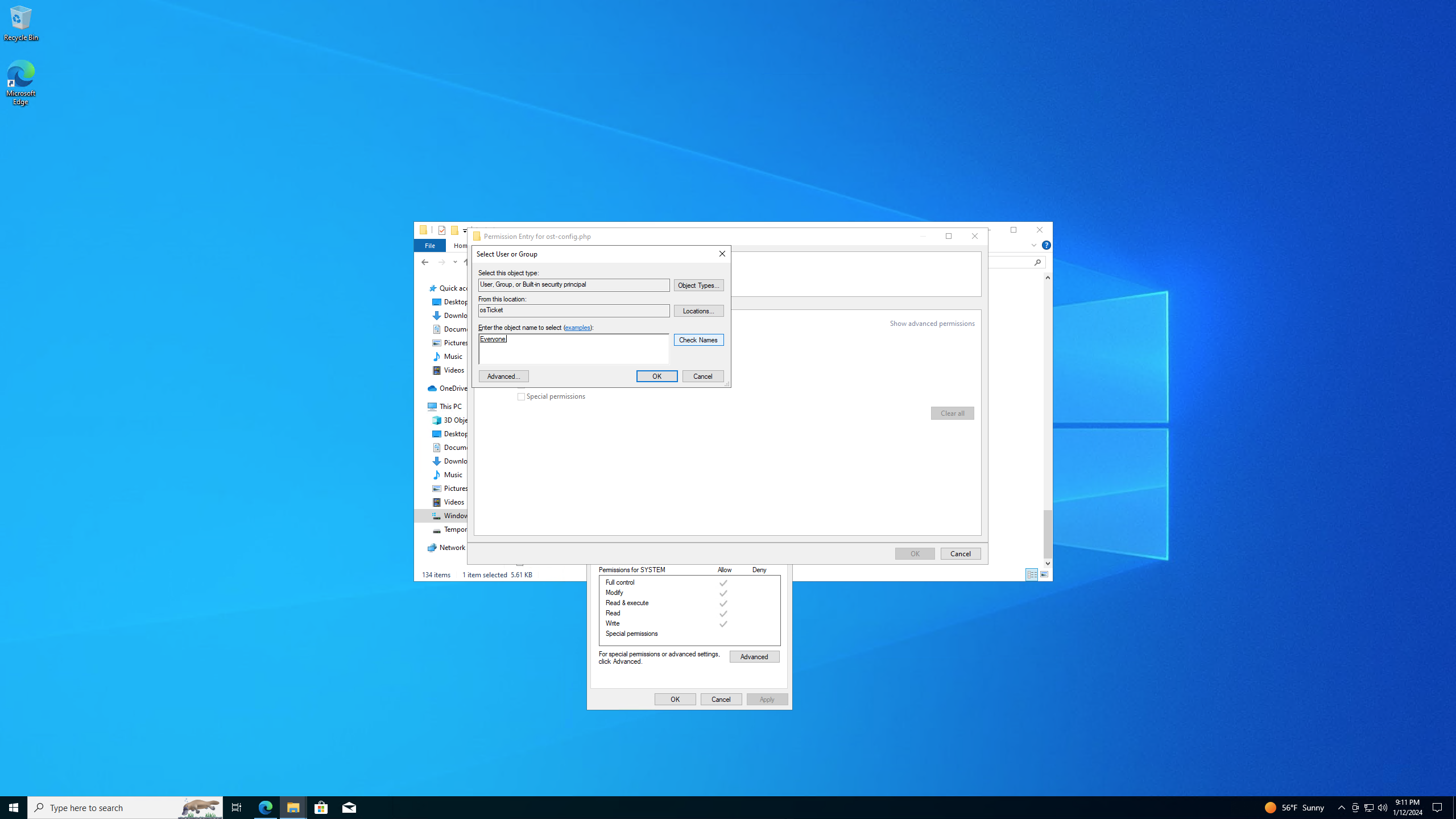Show hidden icons in the system tray

click(1341, 807)
